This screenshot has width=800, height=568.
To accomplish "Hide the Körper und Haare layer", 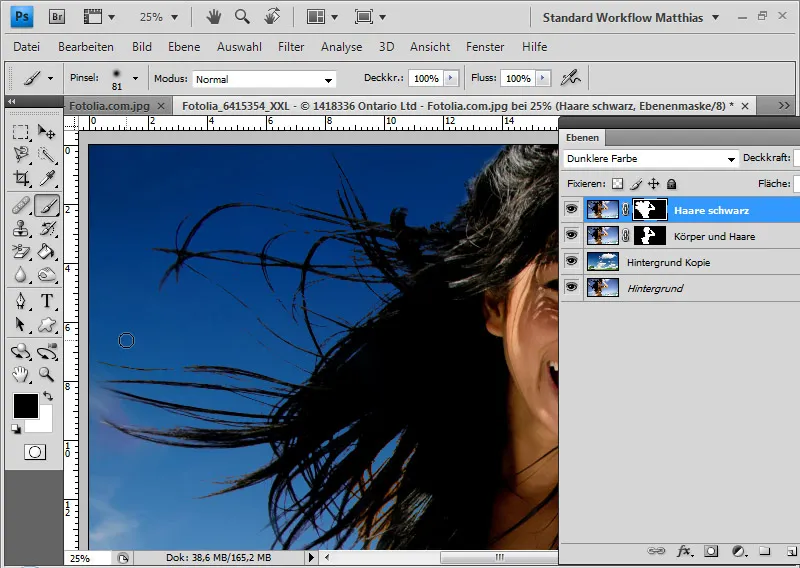I will [x=571, y=235].
